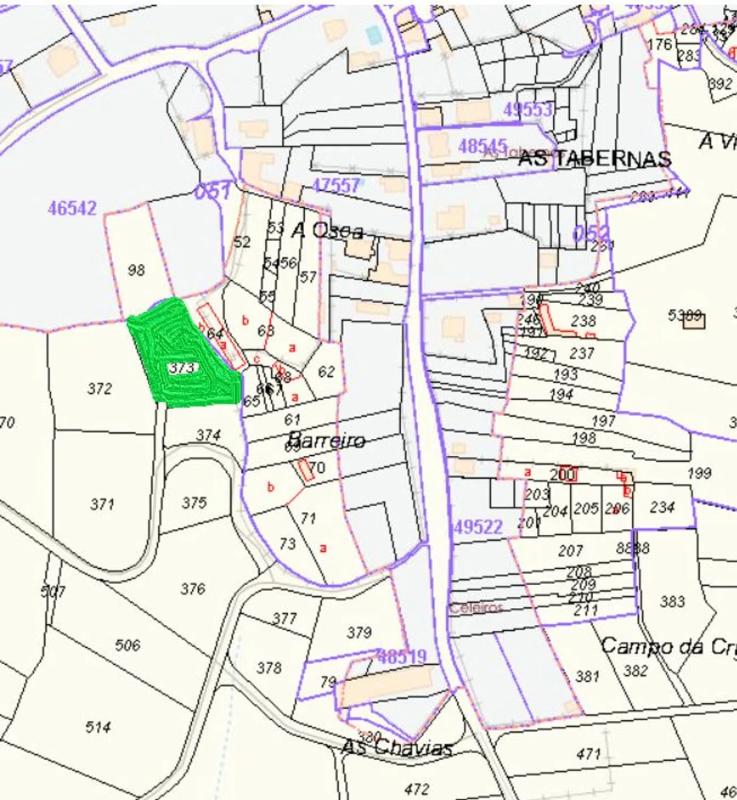Select parcel 98 above the green plot
Image resolution: width=737 pixels, height=800 pixels.
[137, 270]
